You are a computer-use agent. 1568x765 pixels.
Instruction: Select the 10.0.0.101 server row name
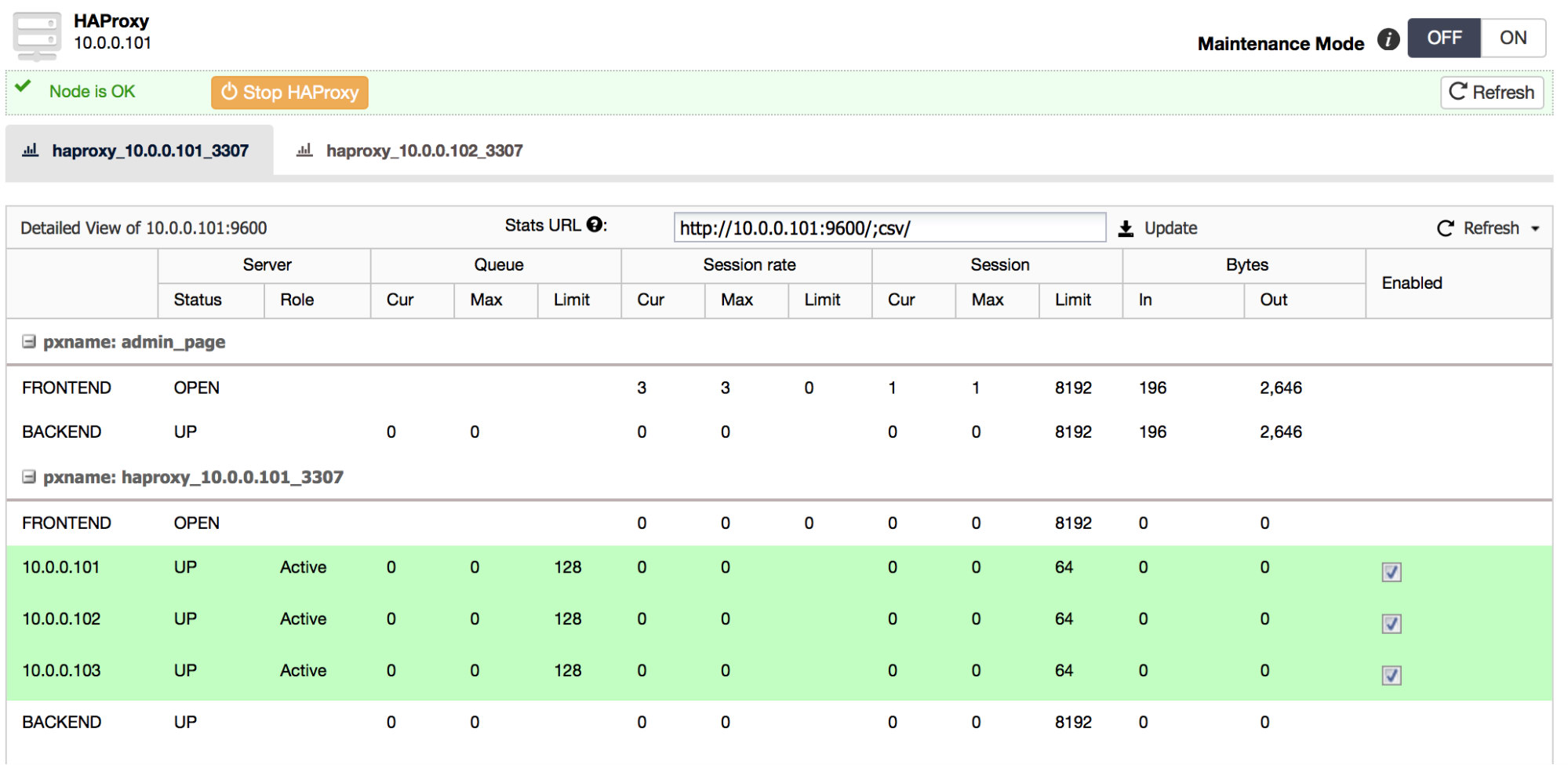point(61,567)
